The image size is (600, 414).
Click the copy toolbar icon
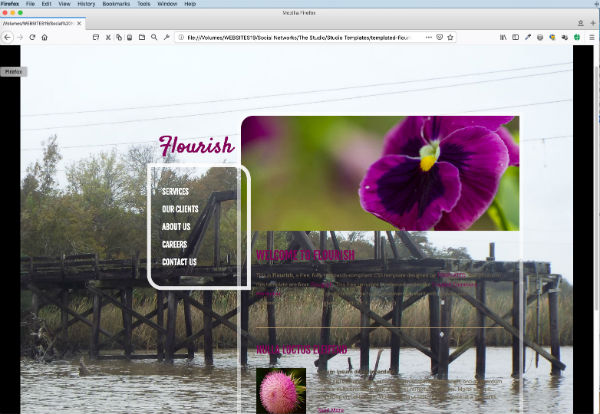pyautogui.click(x=119, y=37)
